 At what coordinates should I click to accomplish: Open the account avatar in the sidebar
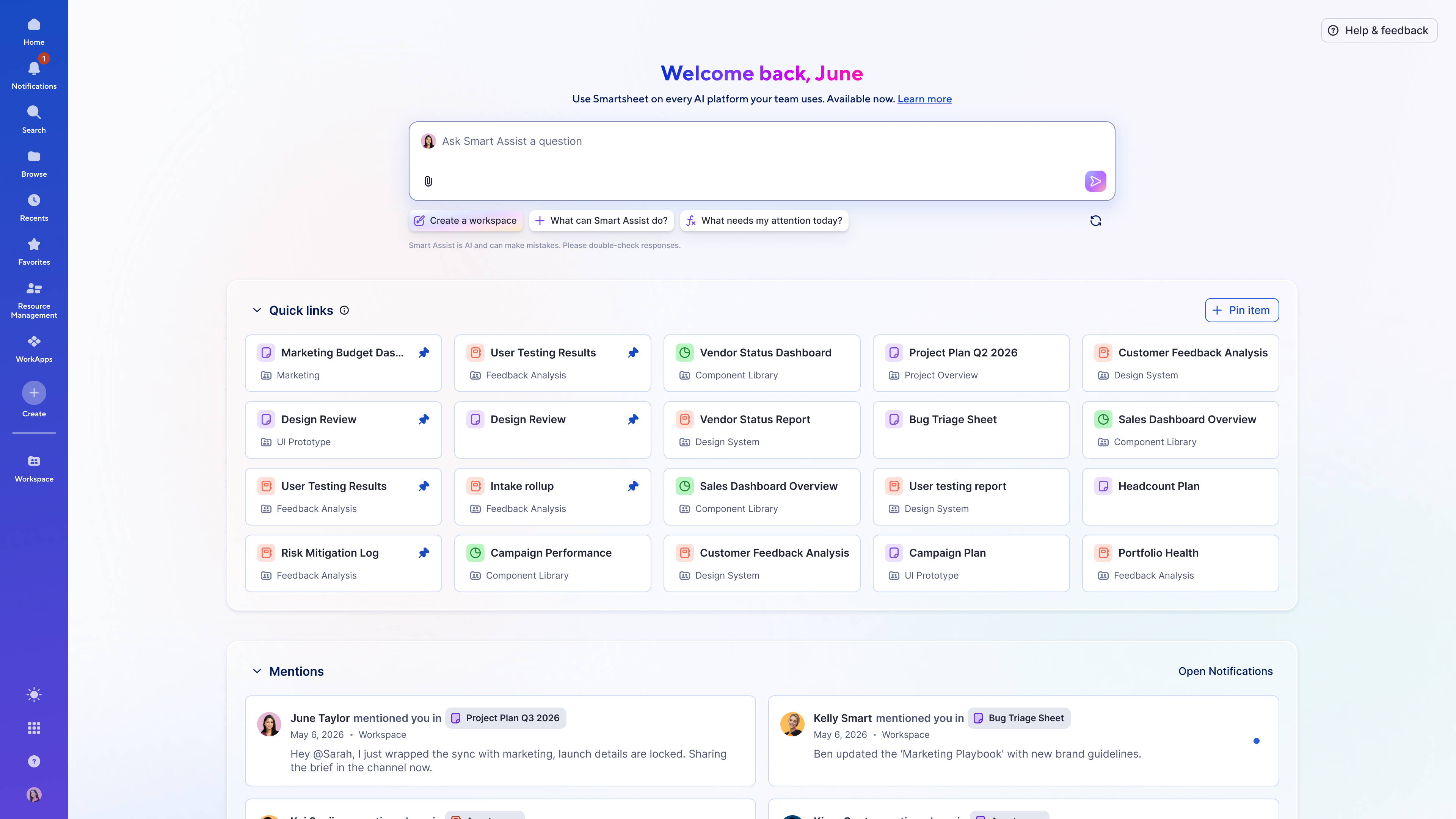click(34, 795)
